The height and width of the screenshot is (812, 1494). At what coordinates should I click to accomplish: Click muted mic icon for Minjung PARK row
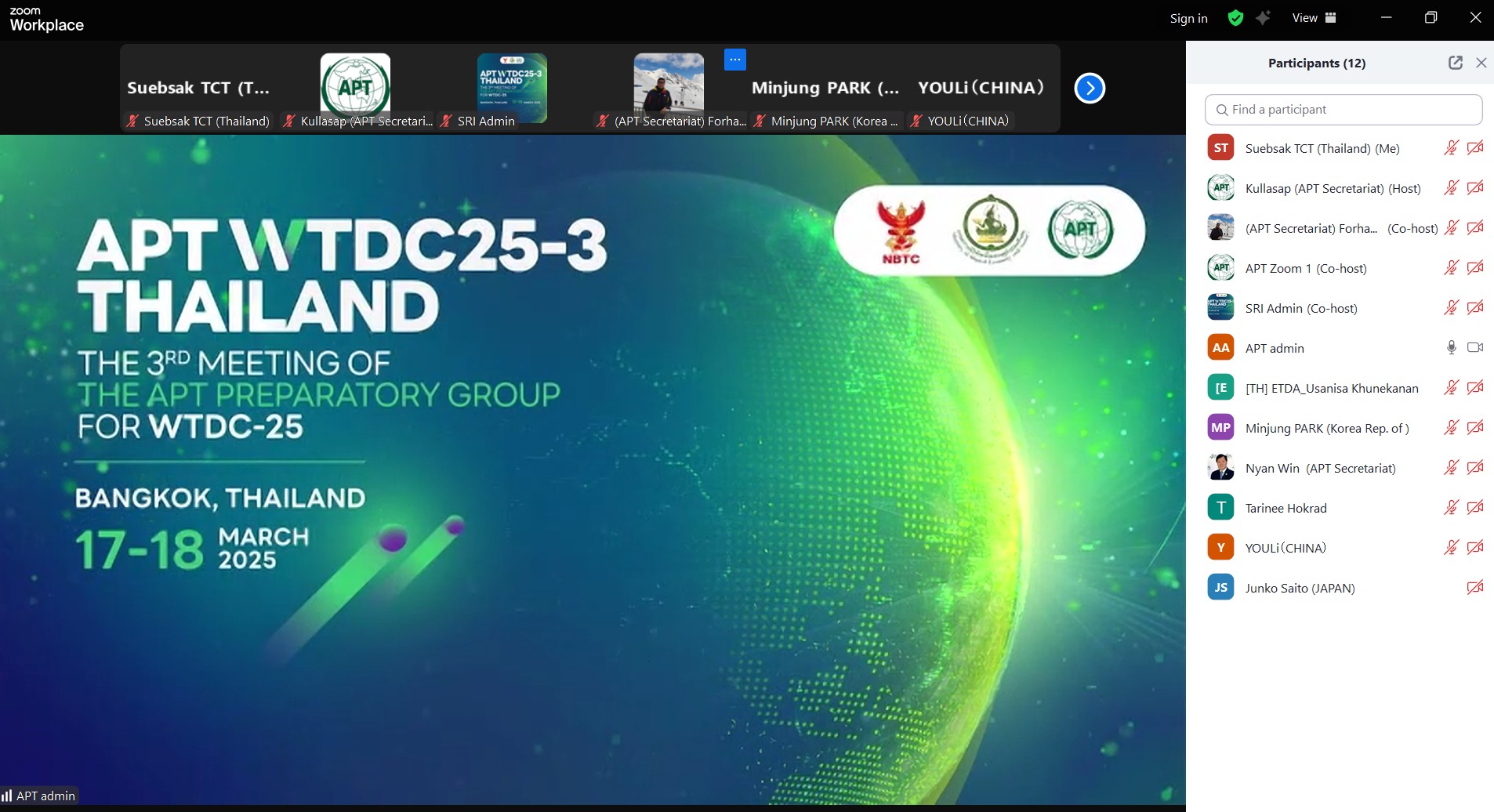pyautogui.click(x=1451, y=427)
